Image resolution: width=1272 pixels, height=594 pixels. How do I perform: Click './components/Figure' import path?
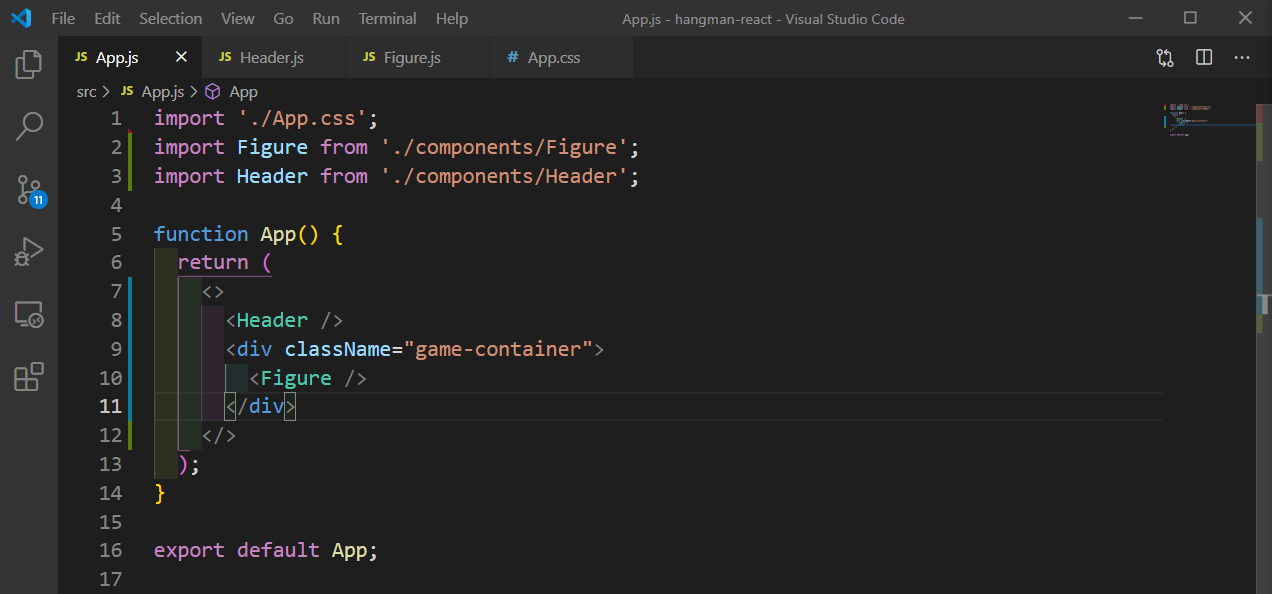point(504,148)
